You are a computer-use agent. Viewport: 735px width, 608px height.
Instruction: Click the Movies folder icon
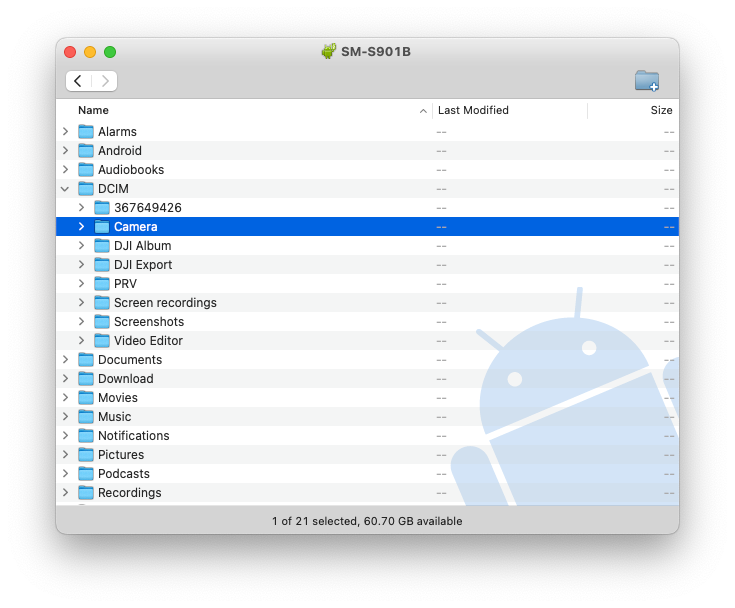[x=86, y=398]
